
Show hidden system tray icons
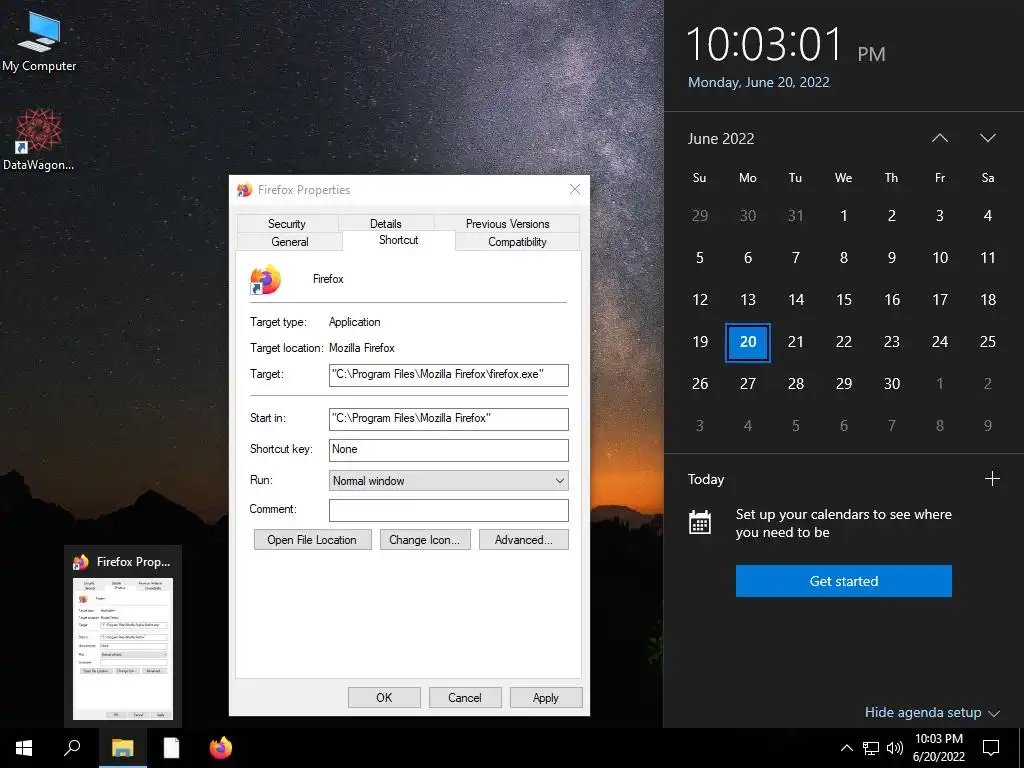point(846,748)
